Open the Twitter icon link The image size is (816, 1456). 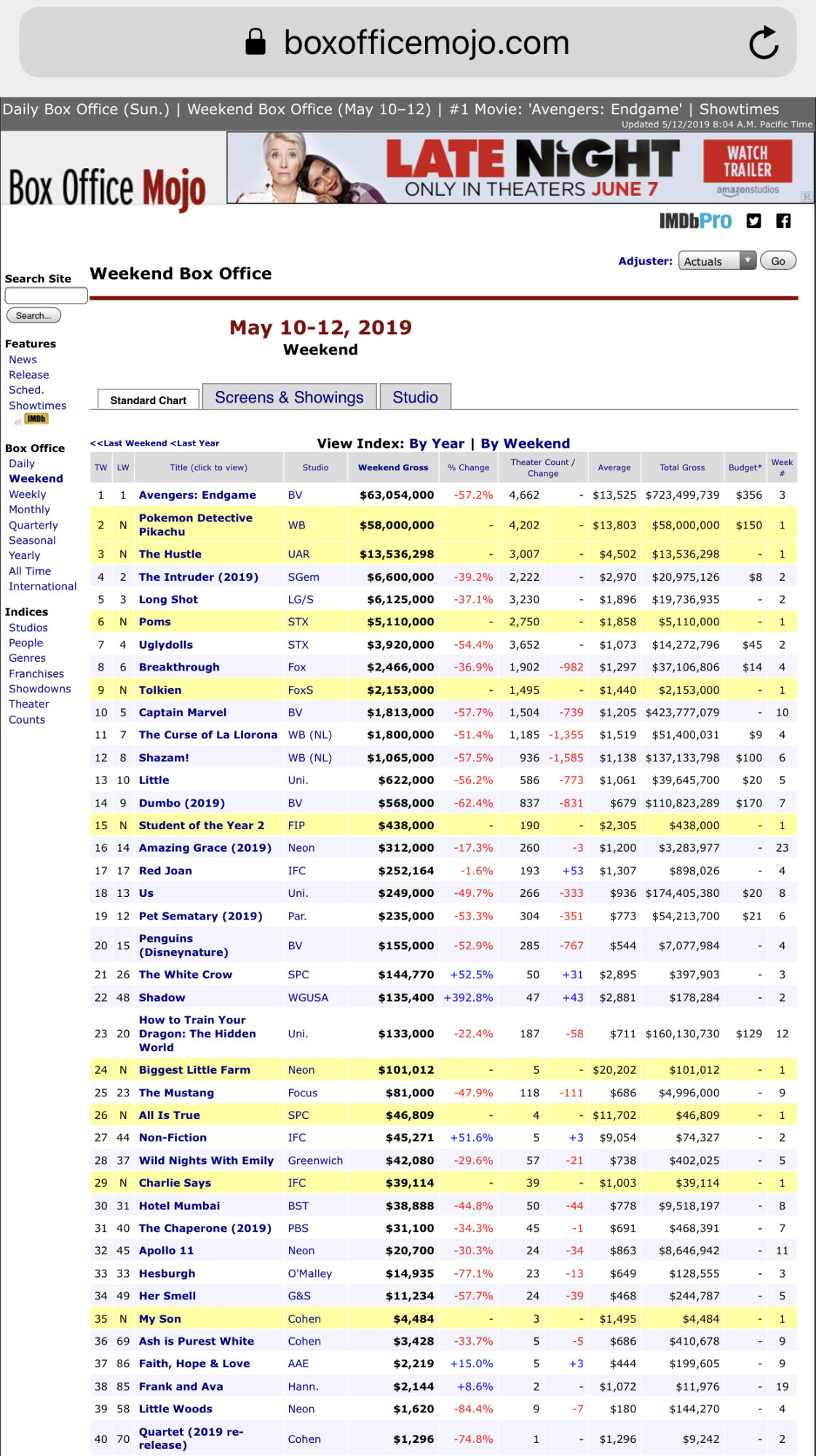pos(753,221)
